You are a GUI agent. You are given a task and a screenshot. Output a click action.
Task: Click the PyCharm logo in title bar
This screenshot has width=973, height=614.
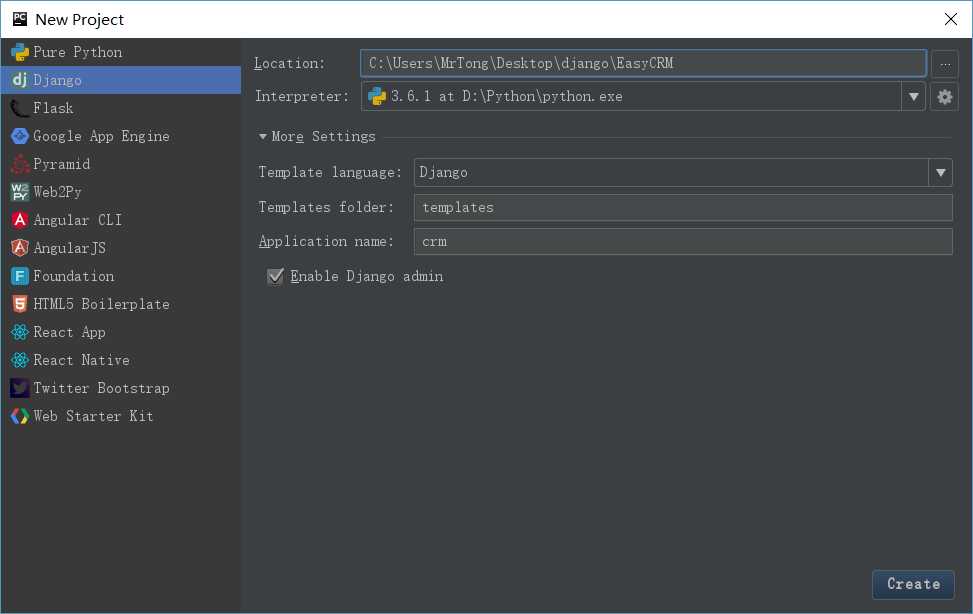[x=20, y=19]
